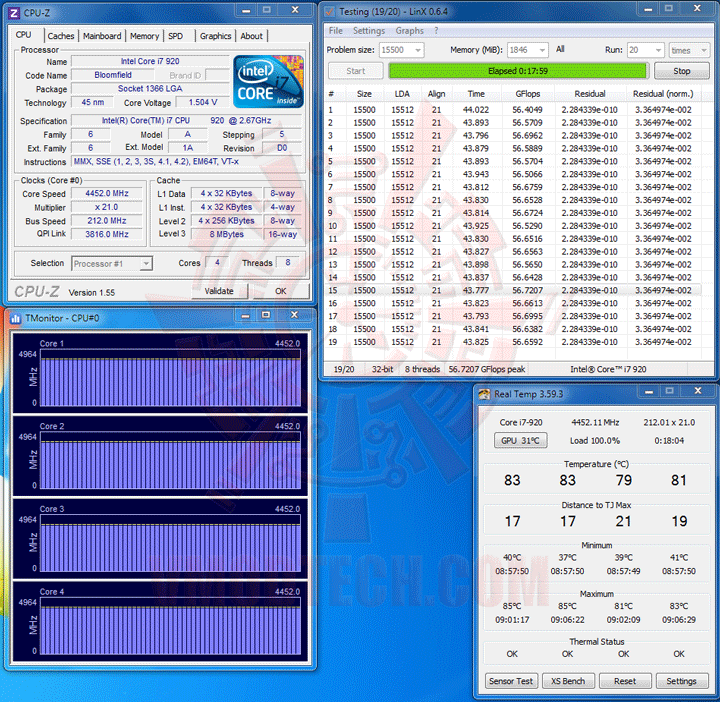The width and height of the screenshot is (720, 702).
Task: Click the Multiplier value x 21.0
Action: coord(107,207)
